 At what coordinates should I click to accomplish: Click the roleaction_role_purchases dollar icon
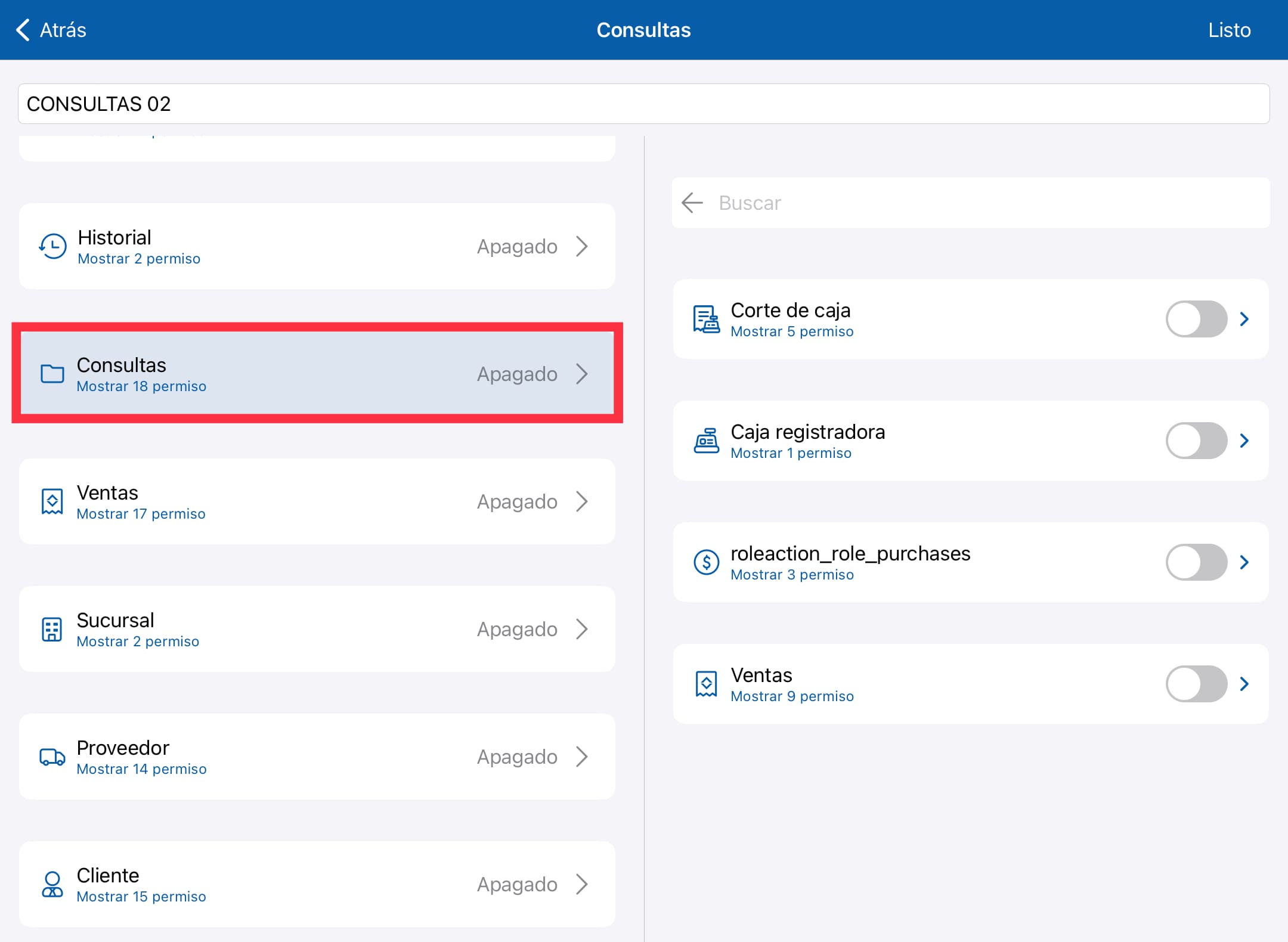click(707, 562)
